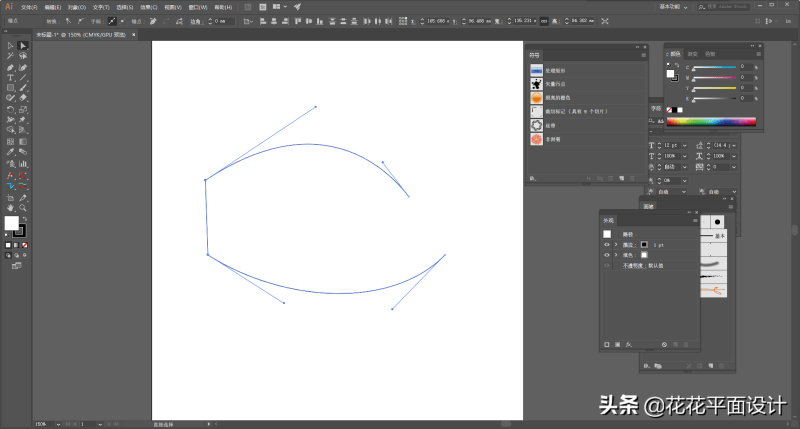Toggle visibility eye of the 不透明度 opacity row
This screenshot has width=800, height=429.
[606, 266]
